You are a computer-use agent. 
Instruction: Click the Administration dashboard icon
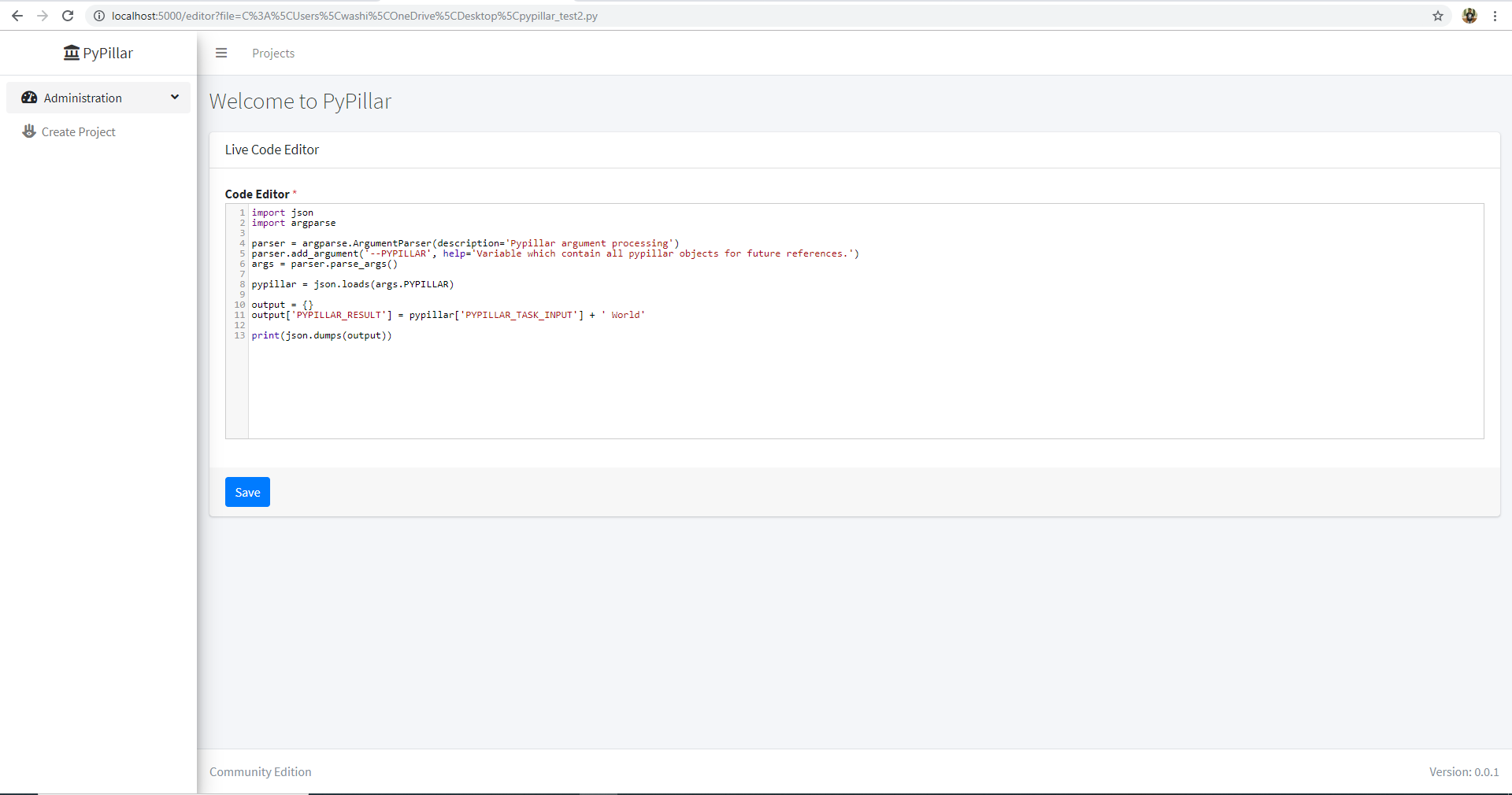[29, 98]
